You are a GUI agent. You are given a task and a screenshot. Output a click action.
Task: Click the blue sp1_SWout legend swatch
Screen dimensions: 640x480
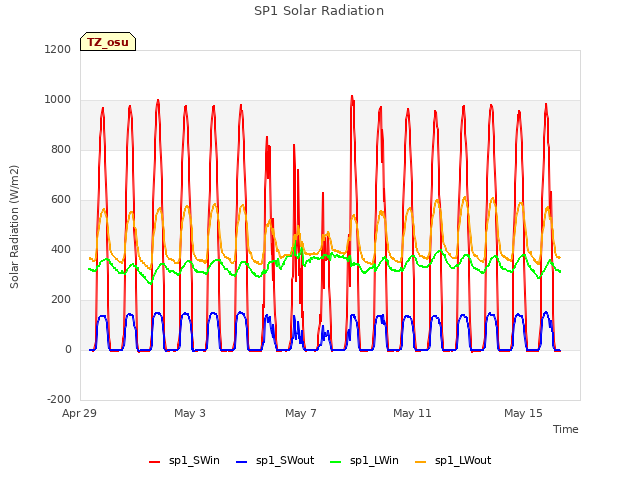click(242, 462)
